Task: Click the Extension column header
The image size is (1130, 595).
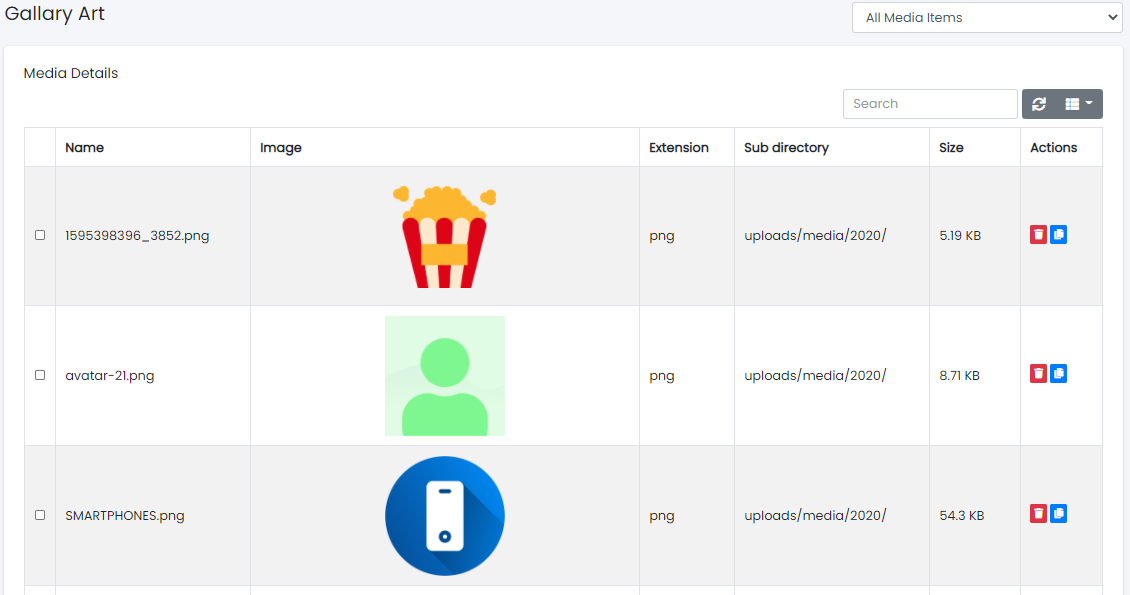Action: [x=678, y=147]
